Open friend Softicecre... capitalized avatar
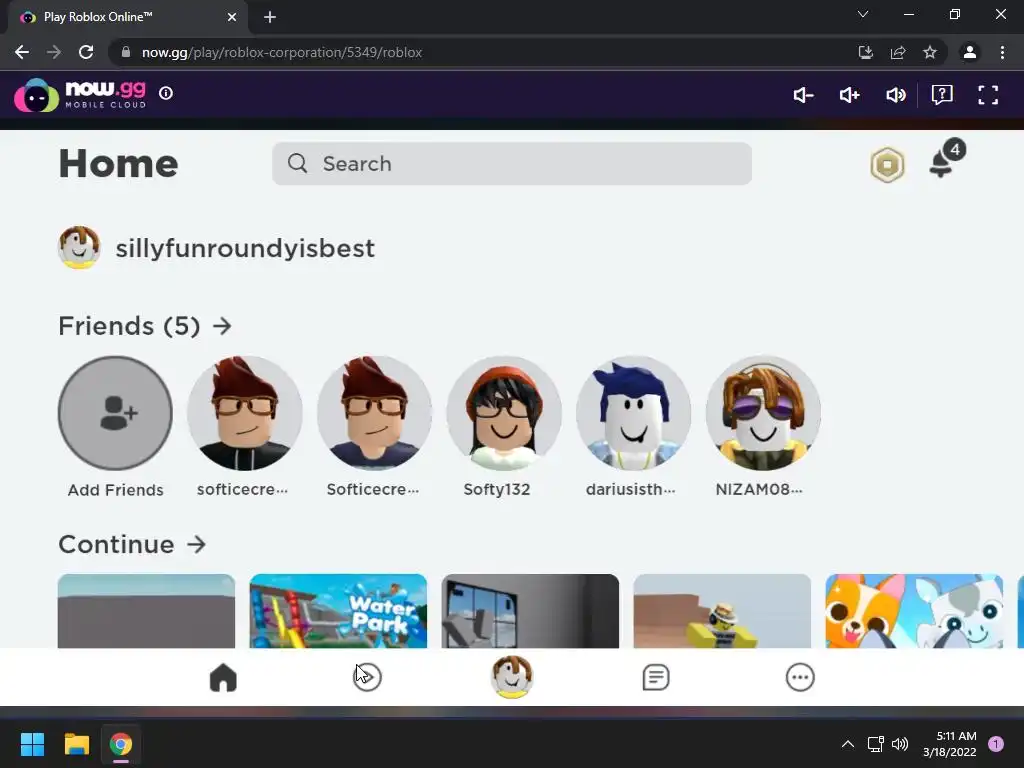 click(x=374, y=413)
